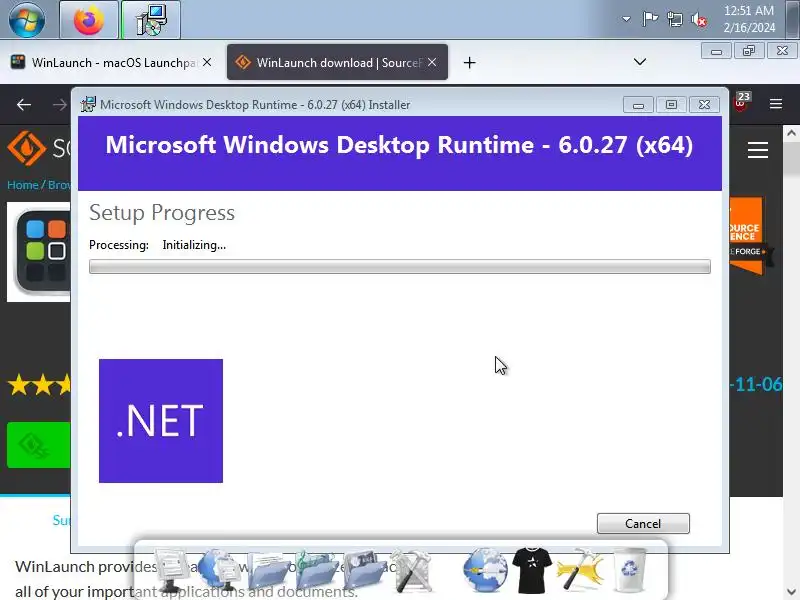Image resolution: width=800 pixels, height=600 pixels.
Task: Open the clock showing 12:51 AM
Action: pos(749,19)
